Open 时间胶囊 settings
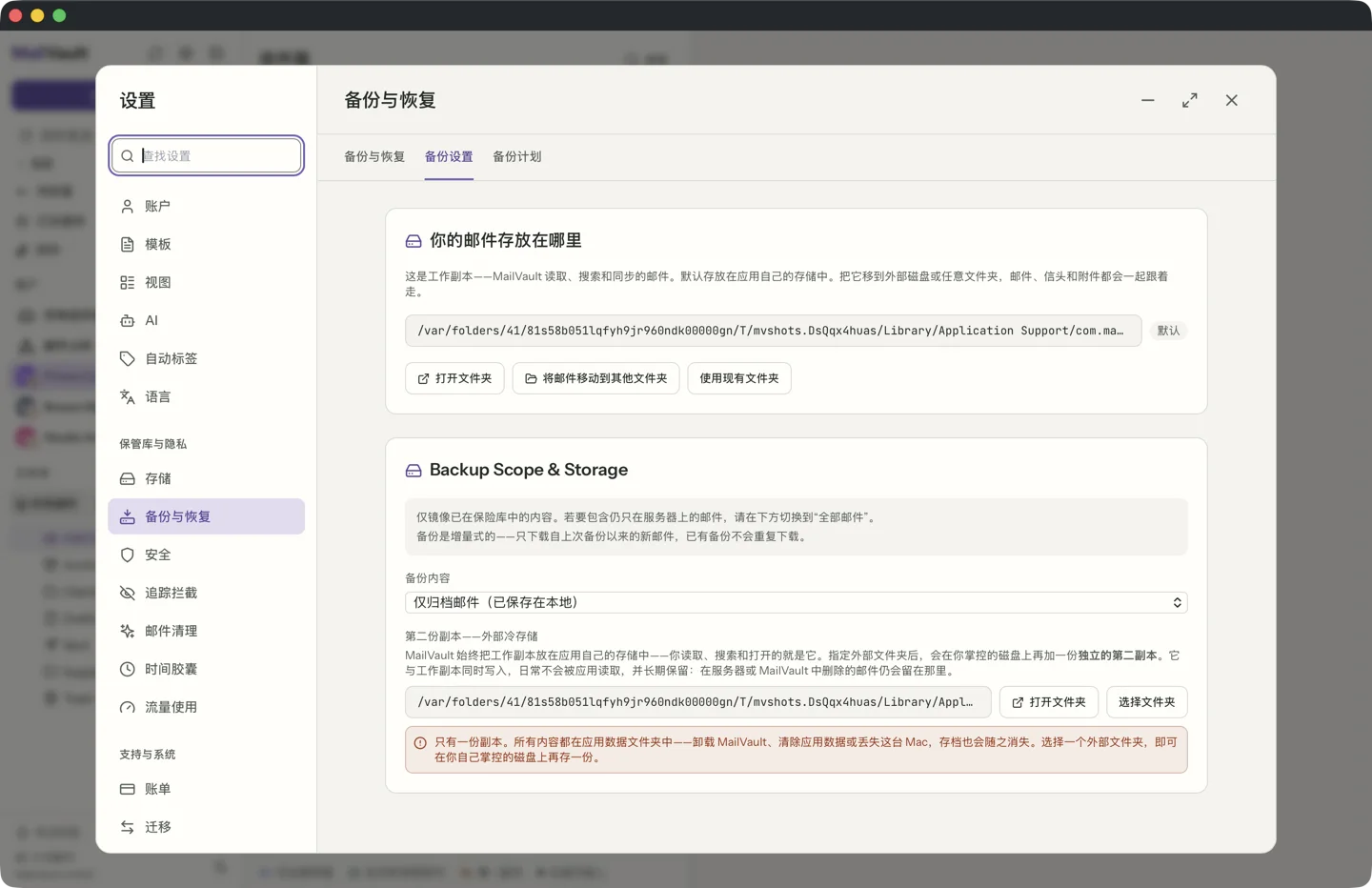 (x=206, y=669)
